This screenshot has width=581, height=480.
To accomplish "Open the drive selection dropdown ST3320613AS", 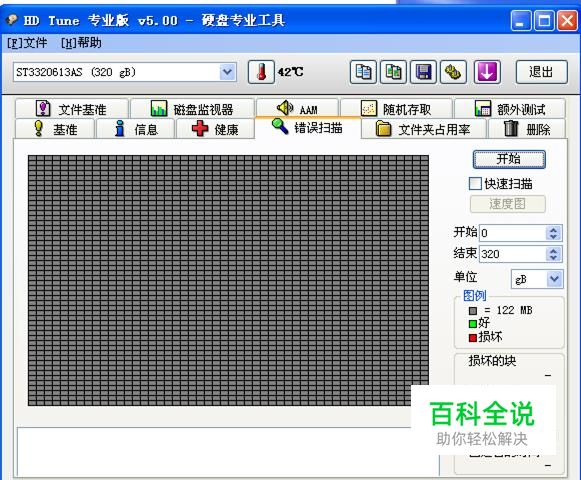I will (x=125, y=72).
